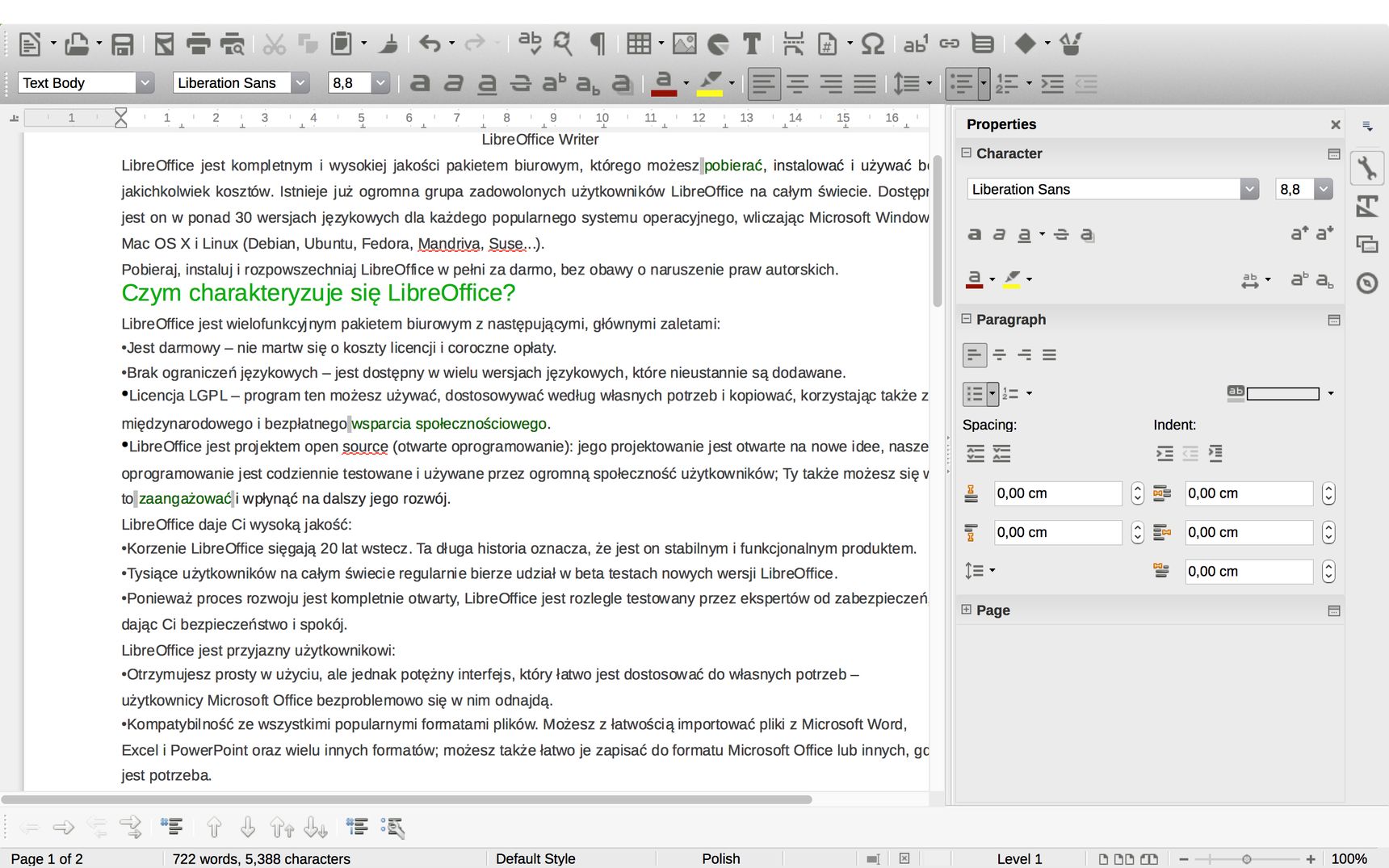Open Print Preview icon

[232, 44]
